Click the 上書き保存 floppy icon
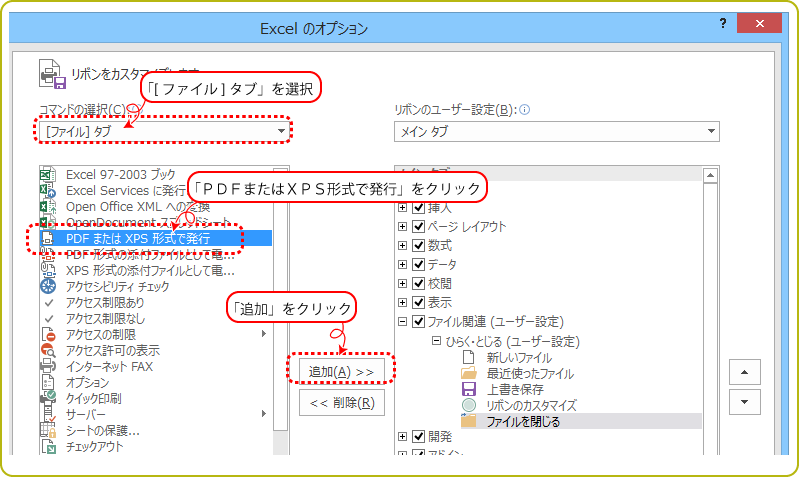Viewport: 799px width, 477px height. click(x=468, y=389)
